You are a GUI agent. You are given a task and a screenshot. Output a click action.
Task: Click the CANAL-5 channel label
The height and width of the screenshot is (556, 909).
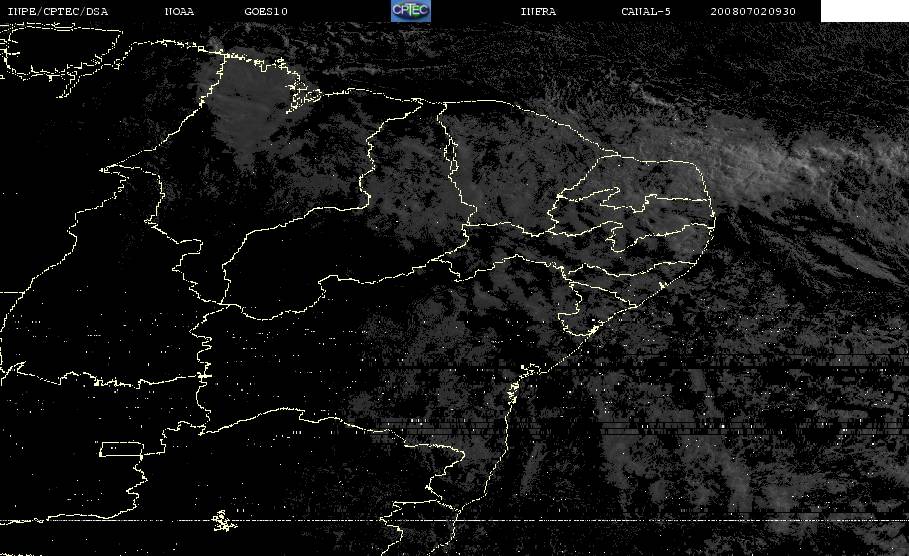click(646, 11)
